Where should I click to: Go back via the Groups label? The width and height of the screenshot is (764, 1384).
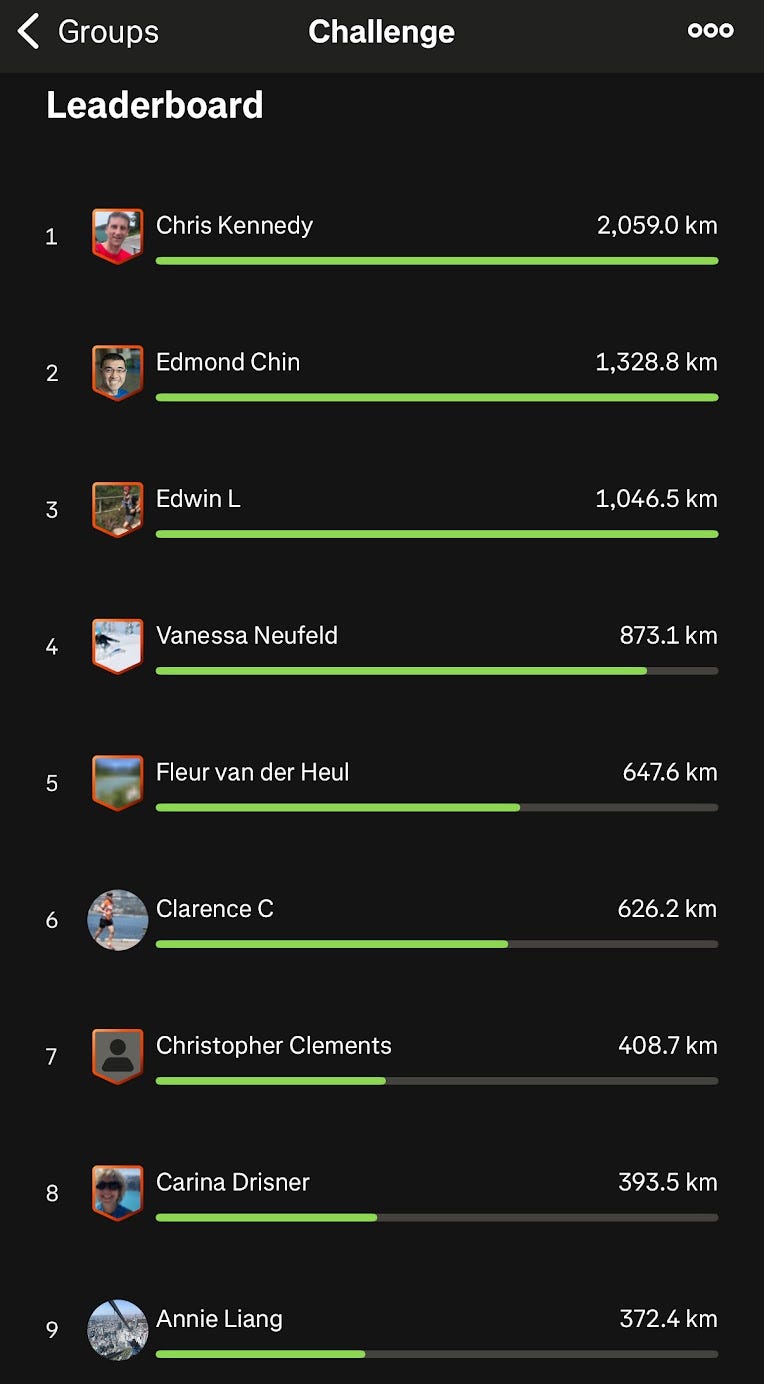[x=108, y=32]
